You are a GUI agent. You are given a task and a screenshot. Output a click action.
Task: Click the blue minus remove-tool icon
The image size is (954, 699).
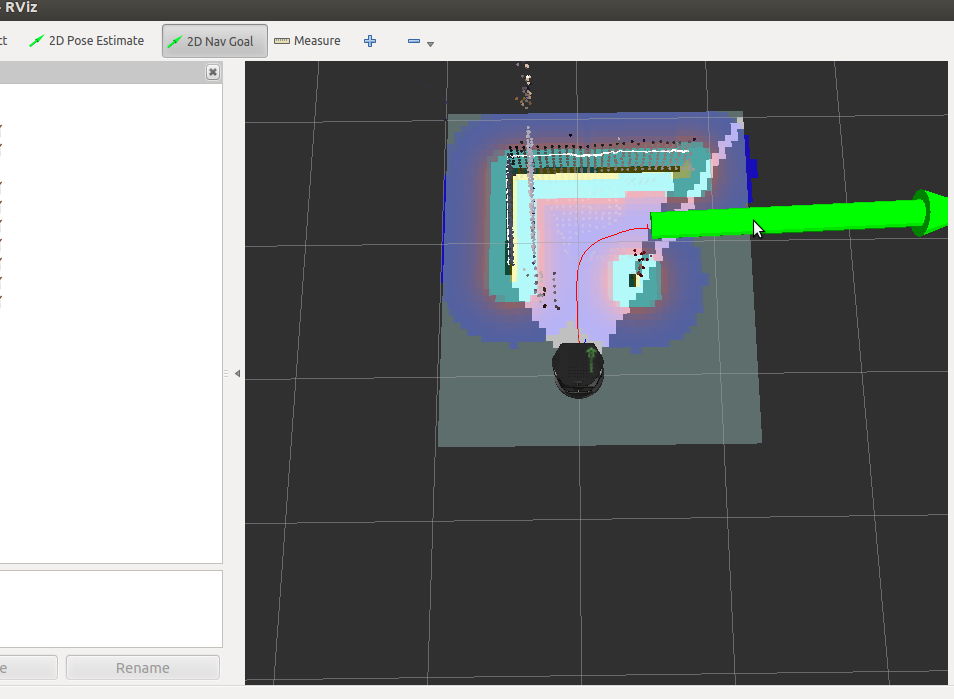pyautogui.click(x=414, y=42)
